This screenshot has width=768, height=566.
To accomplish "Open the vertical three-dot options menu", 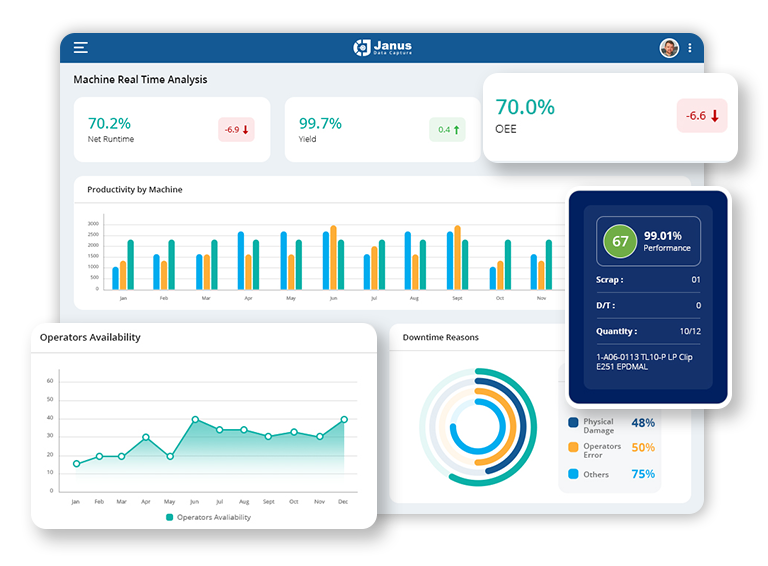I will coord(690,48).
